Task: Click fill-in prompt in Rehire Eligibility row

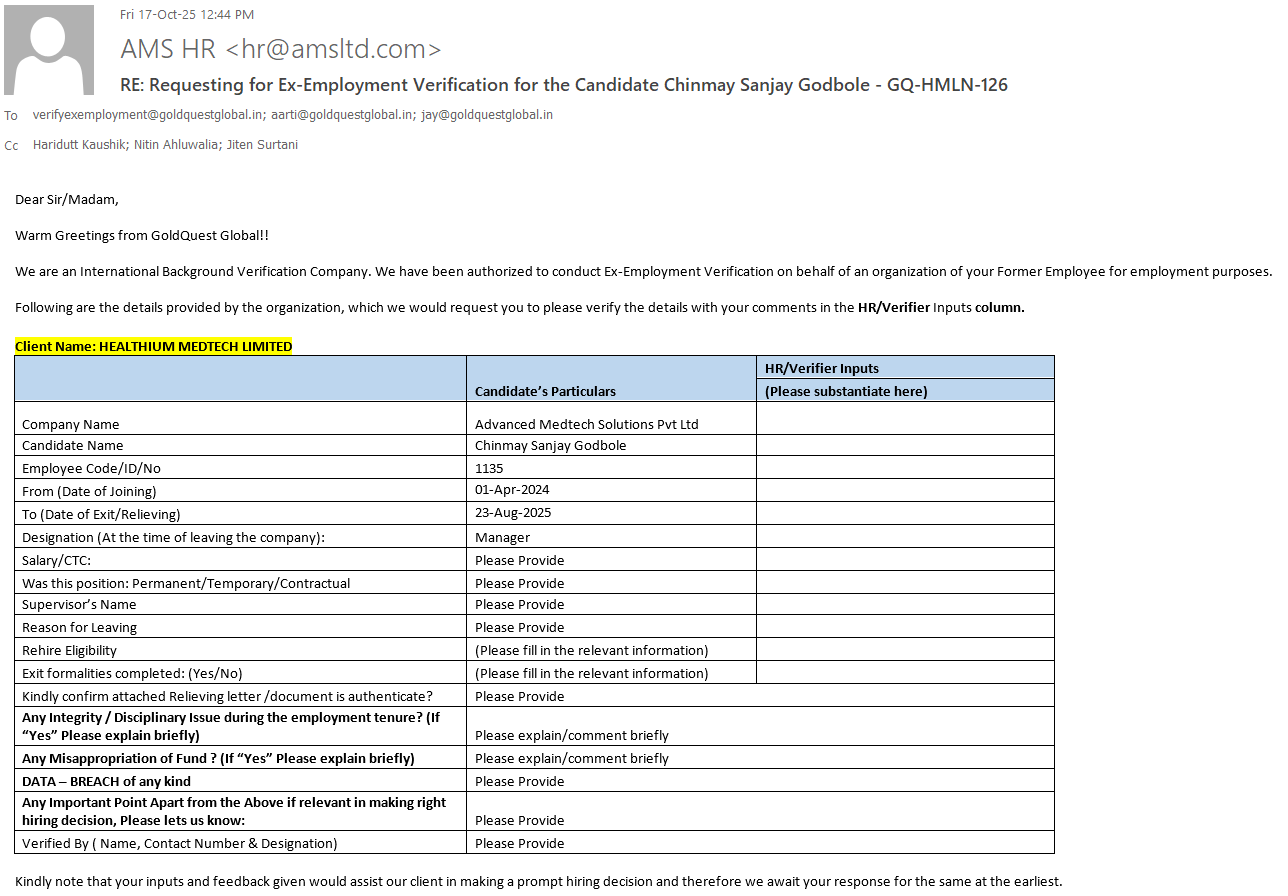Action: (x=592, y=650)
